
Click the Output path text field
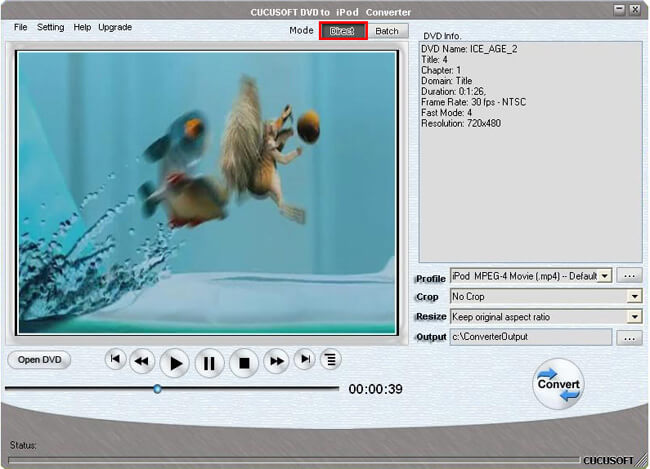(530, 338)
